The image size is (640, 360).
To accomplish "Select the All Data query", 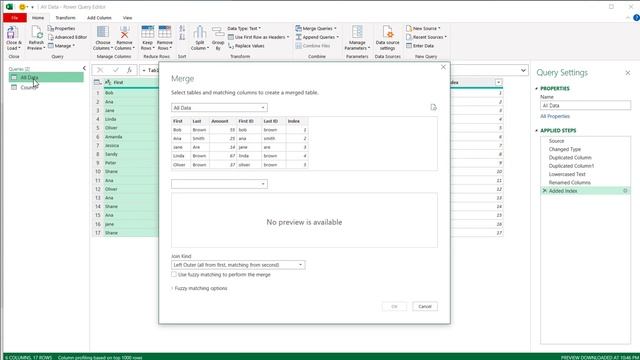I will [x=46, y=78].
